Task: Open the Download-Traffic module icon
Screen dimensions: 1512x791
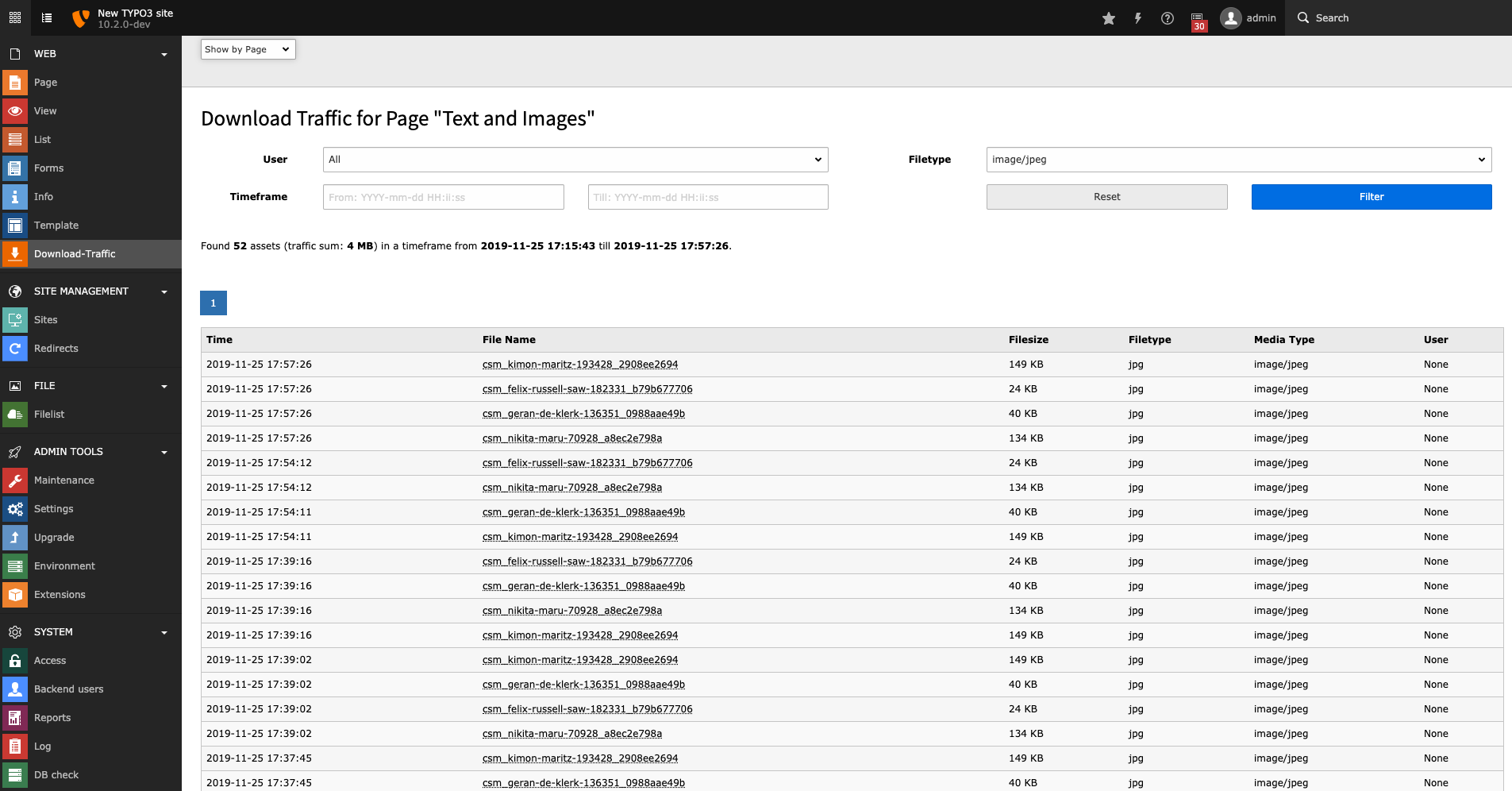Action: 15,253
